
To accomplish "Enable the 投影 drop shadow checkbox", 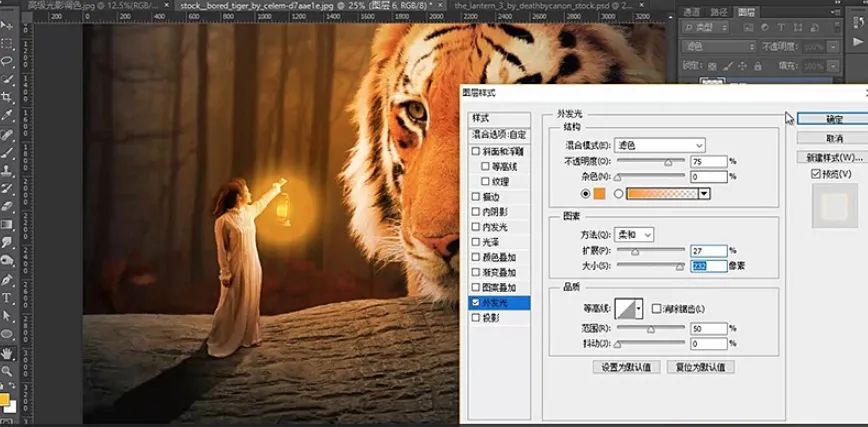I will [x=476, y=318].
